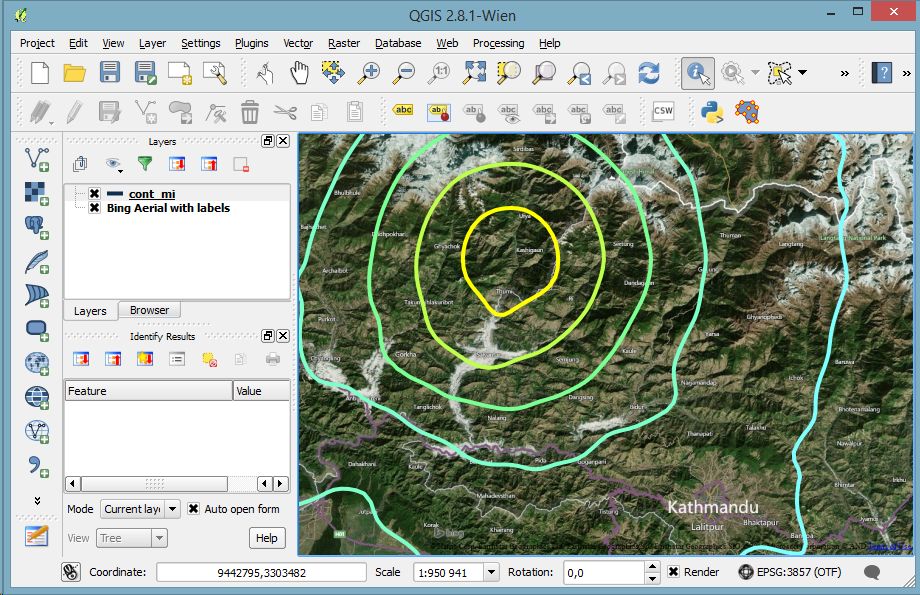Image resolution: width=920 pixels, height=595 pixels.
Task: Open the Processing menu
Action: point(498,43)
